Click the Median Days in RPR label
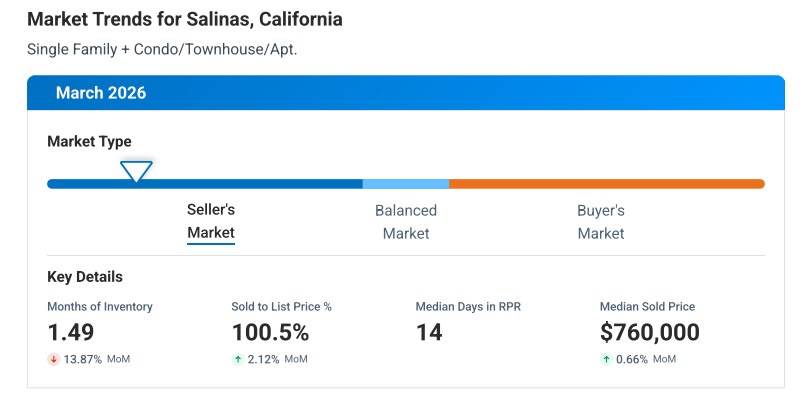812x402 pixels. click(467, 307)
